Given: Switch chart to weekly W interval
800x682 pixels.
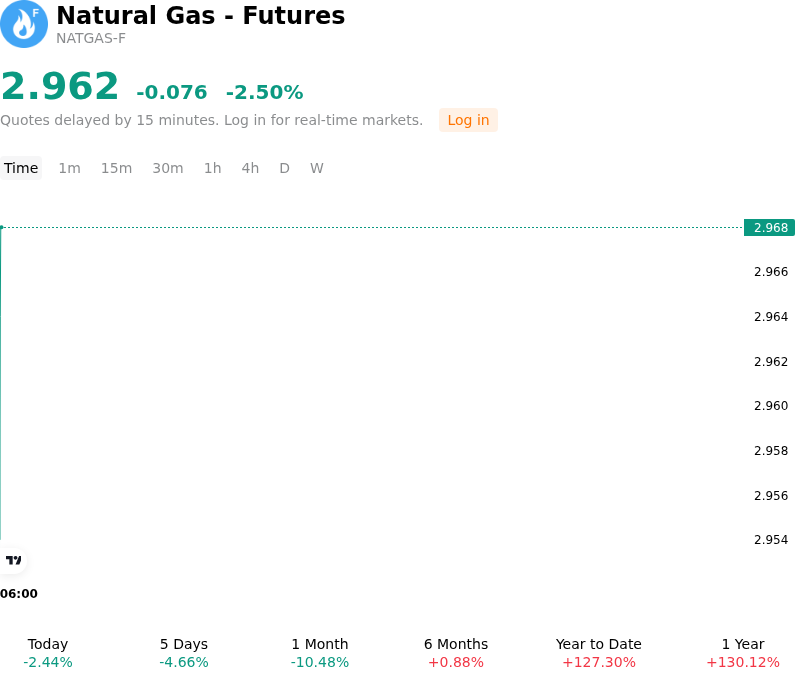Looking at the screenshot, I should tap(316, 168).
